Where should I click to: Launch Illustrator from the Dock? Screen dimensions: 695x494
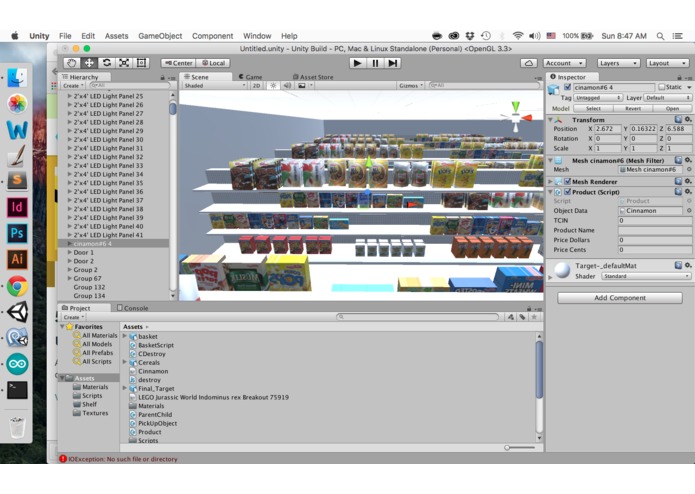coord(17,259)
